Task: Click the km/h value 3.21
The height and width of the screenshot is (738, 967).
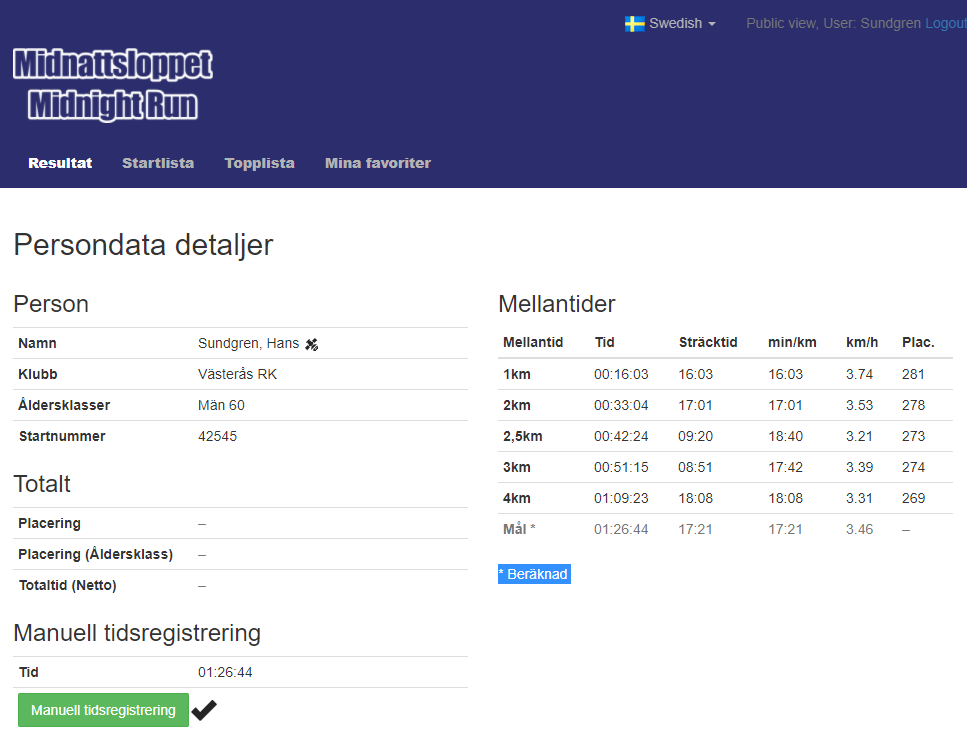Action: 860,437
